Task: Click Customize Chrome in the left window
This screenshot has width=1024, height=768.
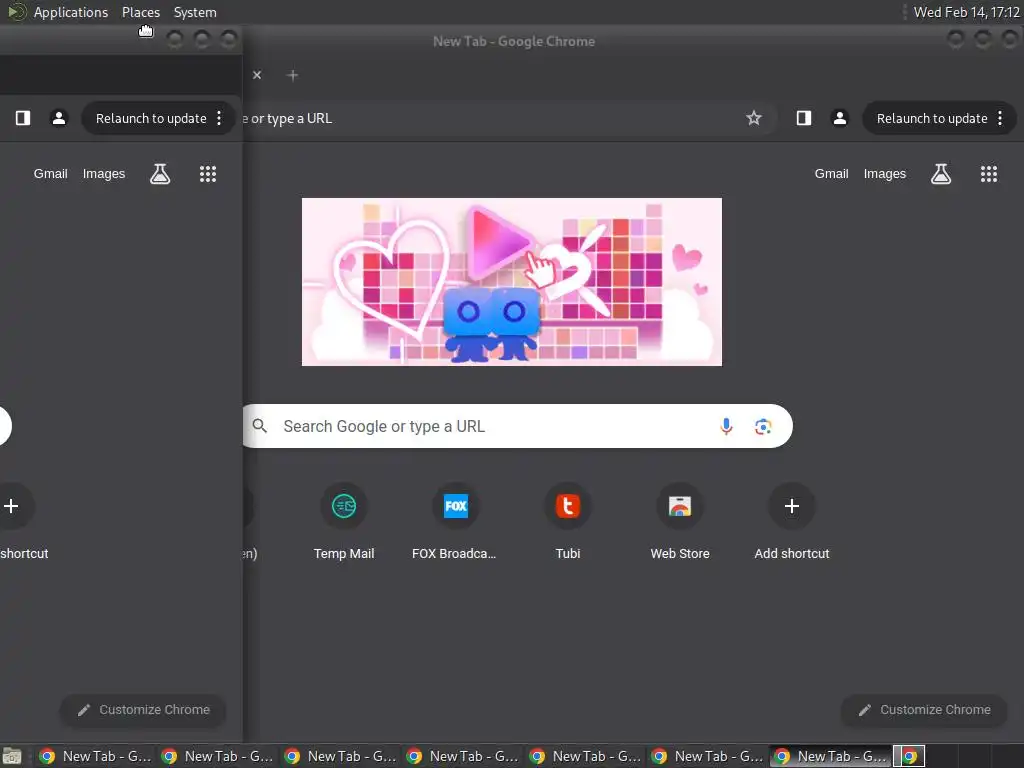Action: (x=143, y=710)
